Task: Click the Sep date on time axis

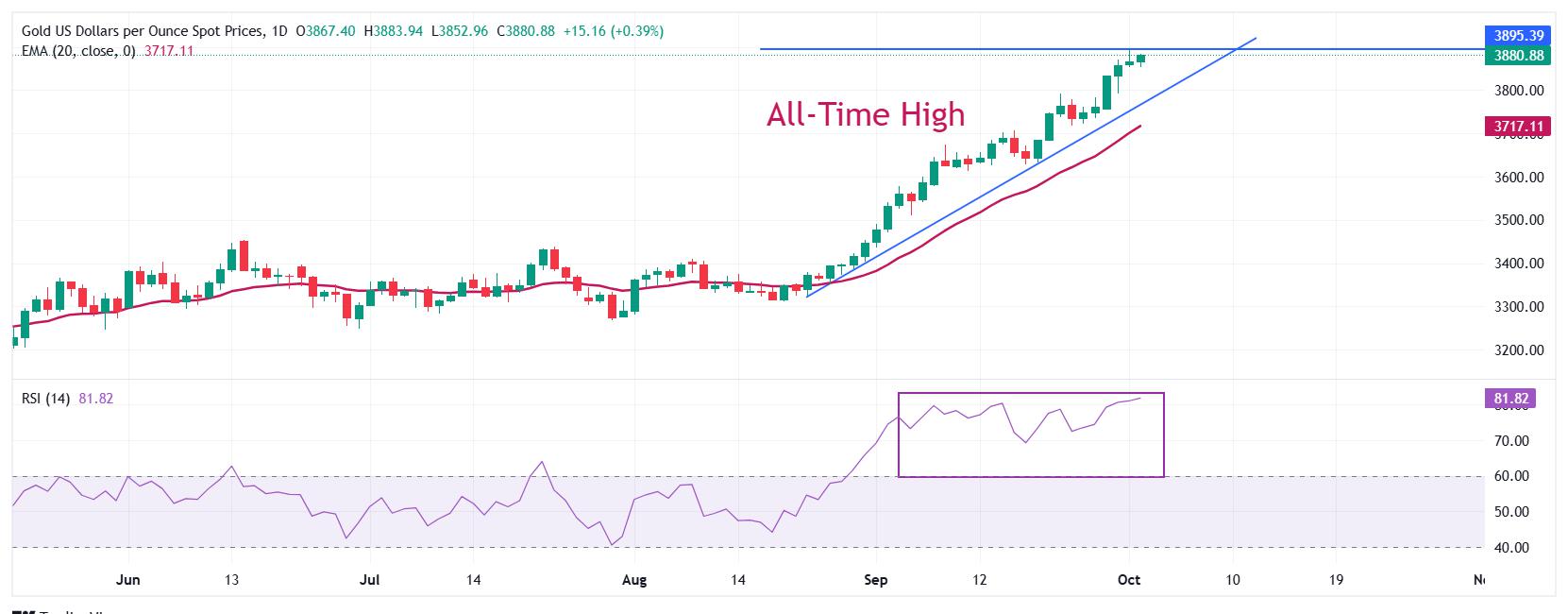Action: (x=876, y=579)
